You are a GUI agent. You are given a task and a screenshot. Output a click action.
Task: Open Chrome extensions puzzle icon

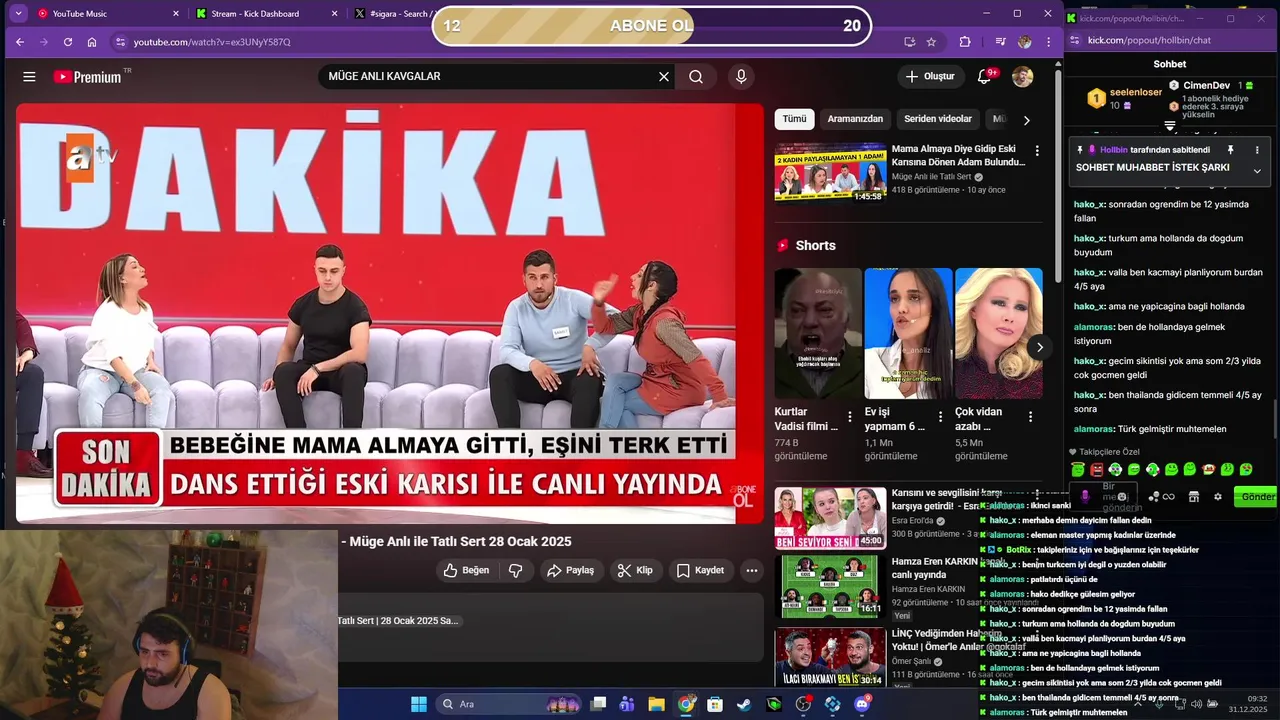click(x=965, y=42)
